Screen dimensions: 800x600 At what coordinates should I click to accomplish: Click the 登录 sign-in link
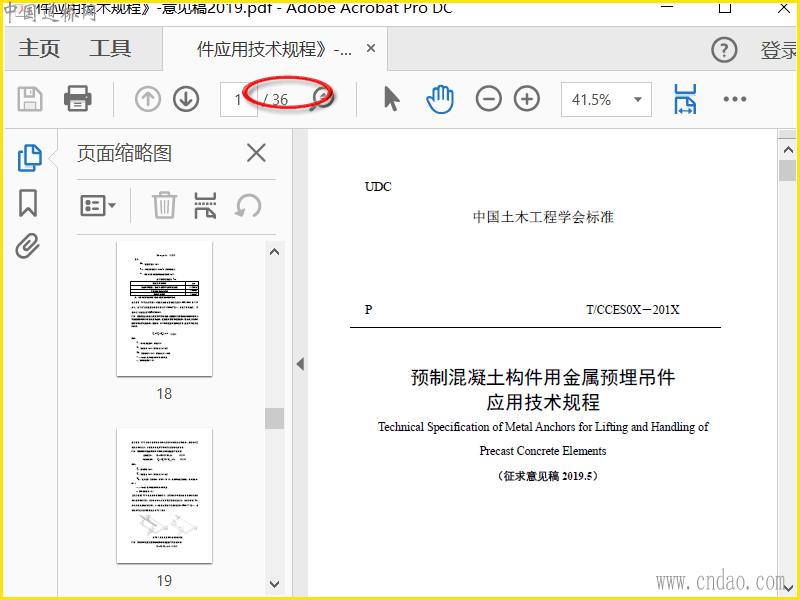[779, 50]
